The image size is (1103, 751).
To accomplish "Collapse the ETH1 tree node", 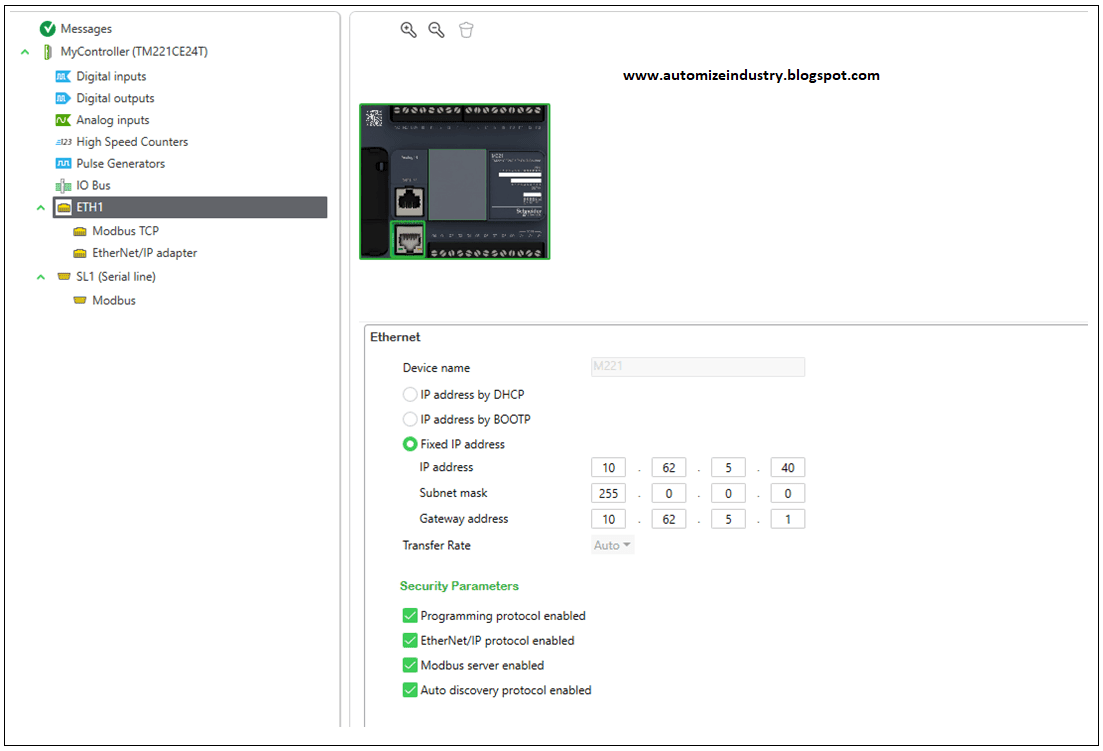I will click(x=41, y=207).
